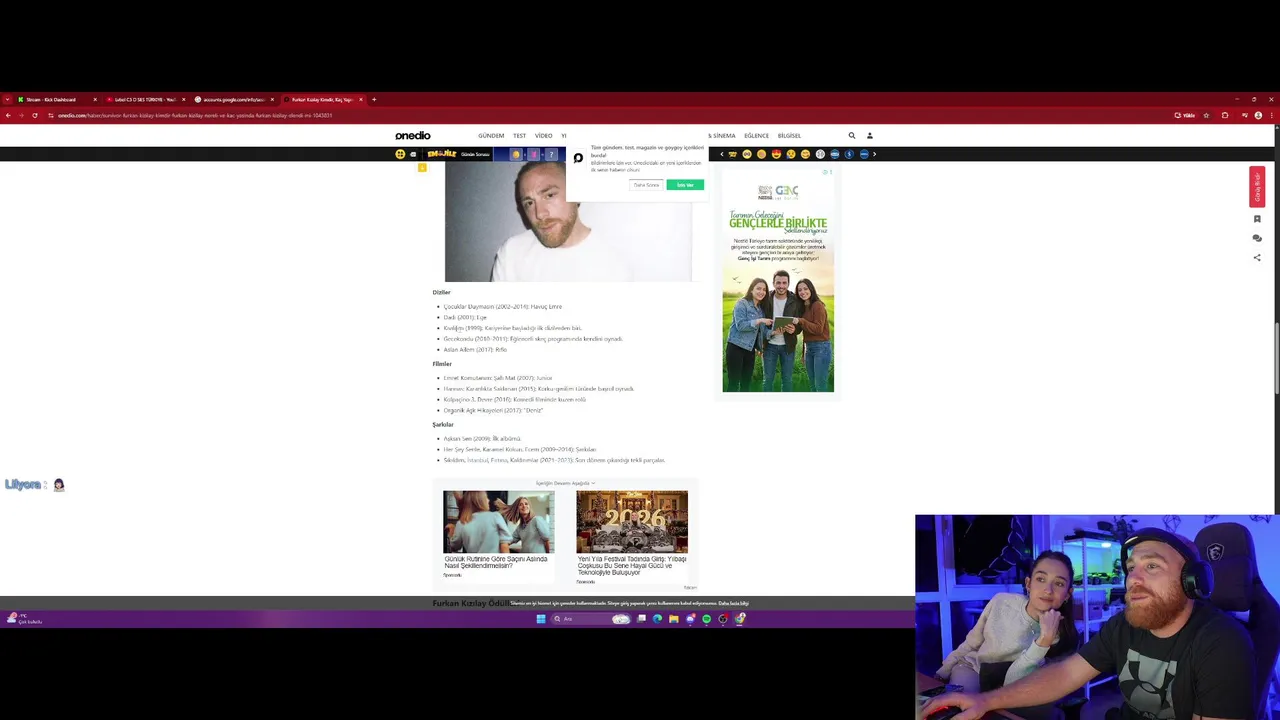
Task: Bookmark this page with star icon
Action: click(x=1206, y=115)
